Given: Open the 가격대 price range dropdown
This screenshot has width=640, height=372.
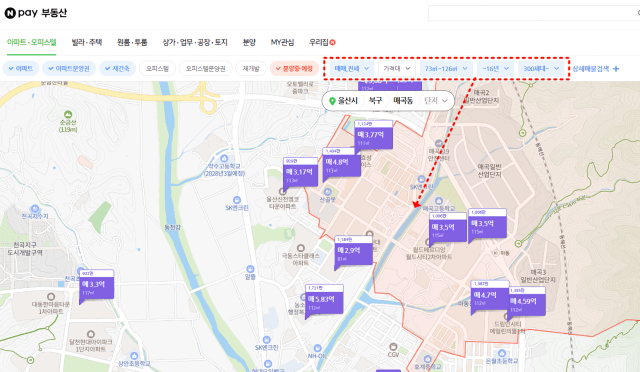Looking at the screenshot, I should point(397,69).
